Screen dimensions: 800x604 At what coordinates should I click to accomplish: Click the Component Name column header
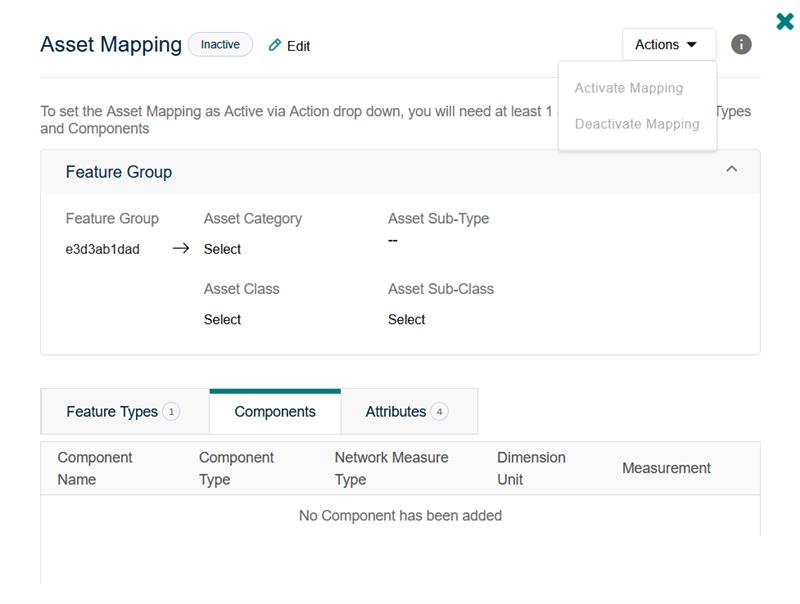[95, 468]
